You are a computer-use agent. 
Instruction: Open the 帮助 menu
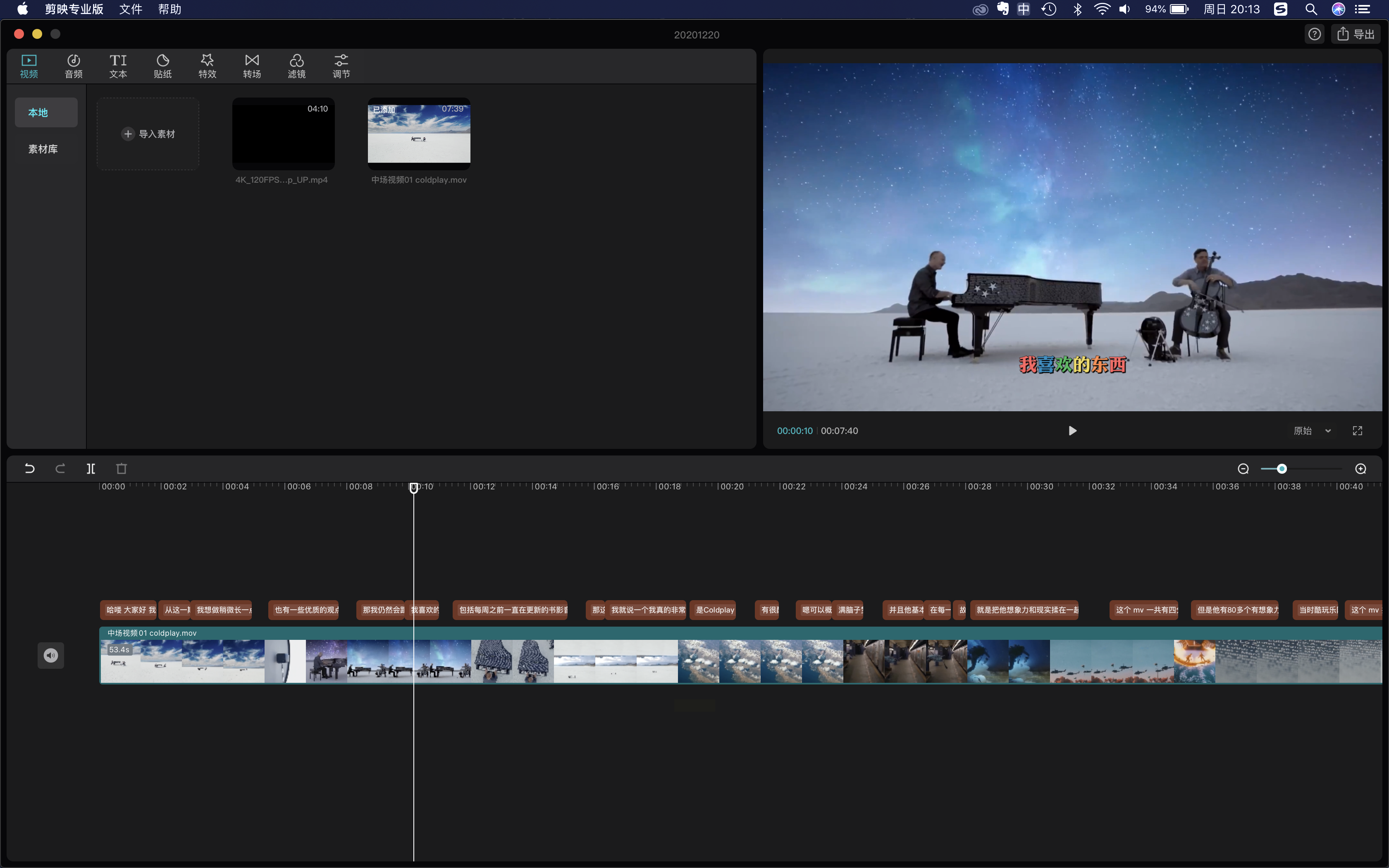coord(169,9)
